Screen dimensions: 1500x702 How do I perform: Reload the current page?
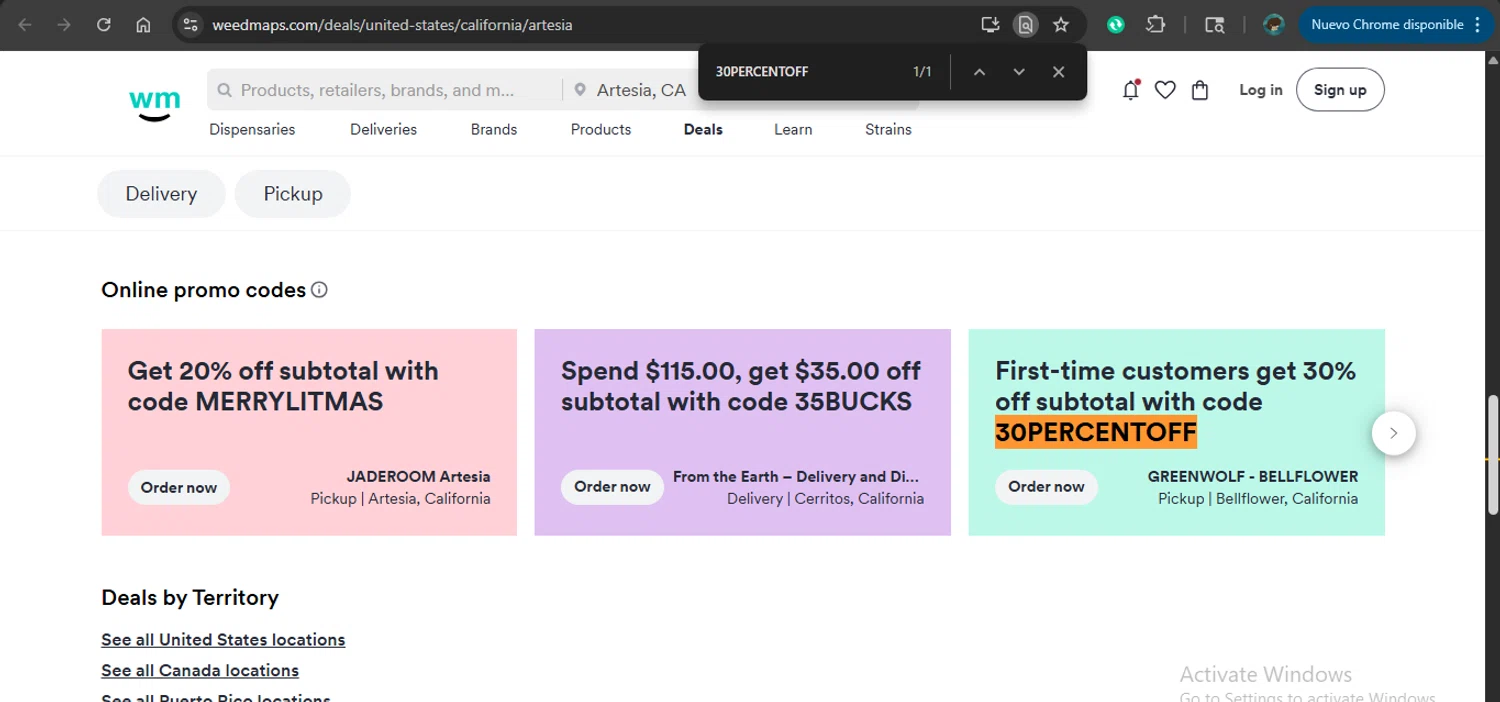point(104,25)
